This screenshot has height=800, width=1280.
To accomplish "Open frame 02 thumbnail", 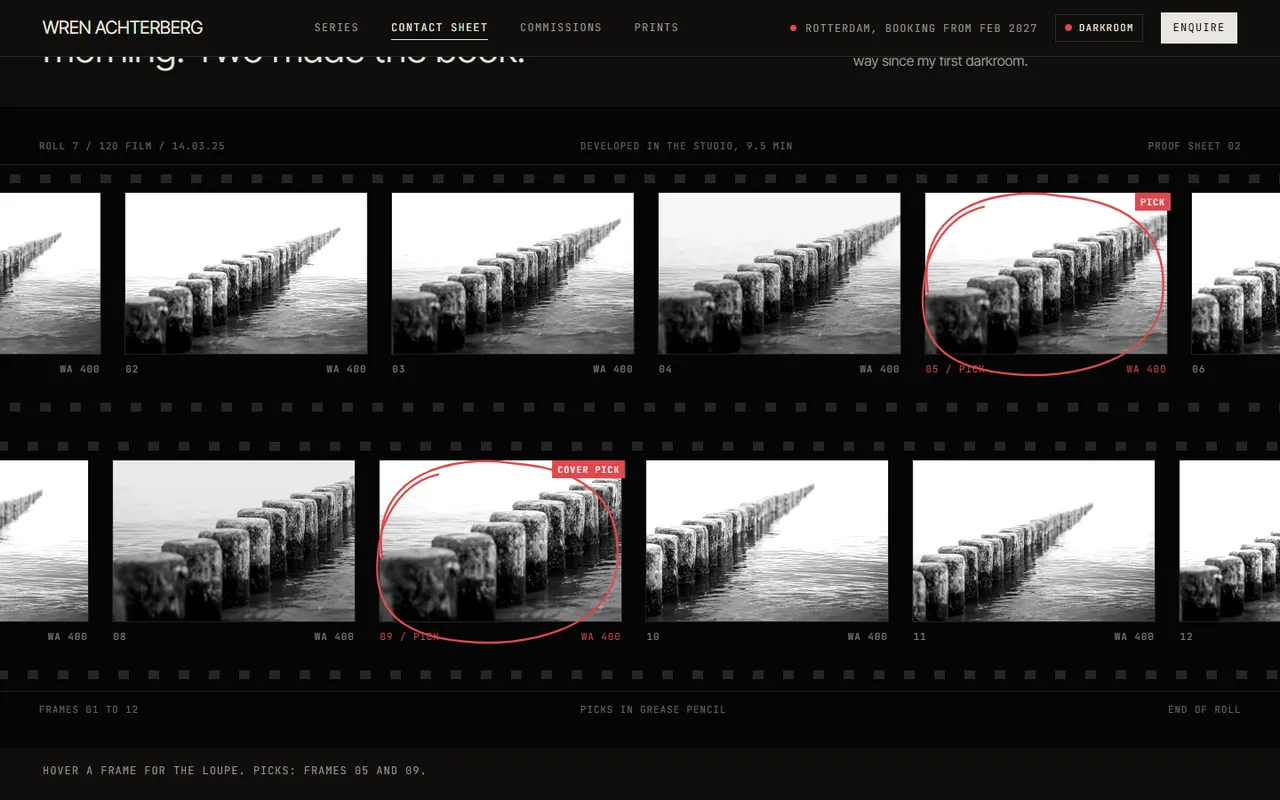I will 246,273.
